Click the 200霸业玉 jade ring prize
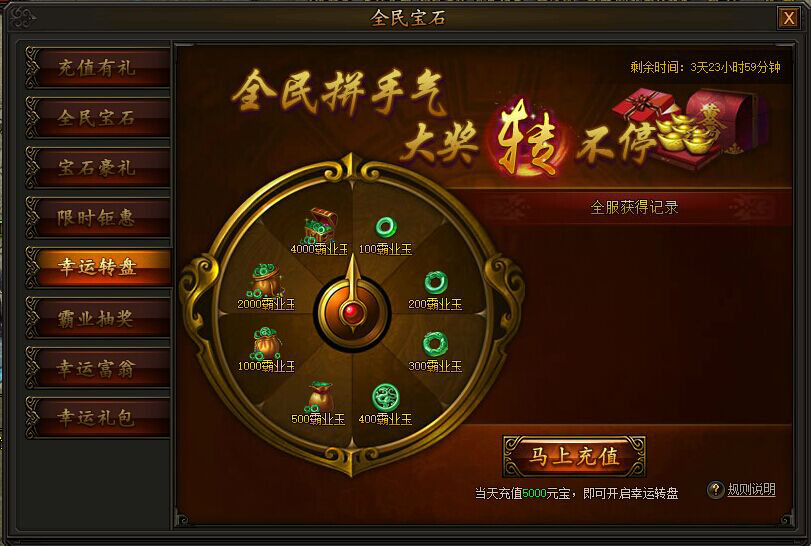Image resolution: width=811 pixels, height=546 pixels. point(435,283)
